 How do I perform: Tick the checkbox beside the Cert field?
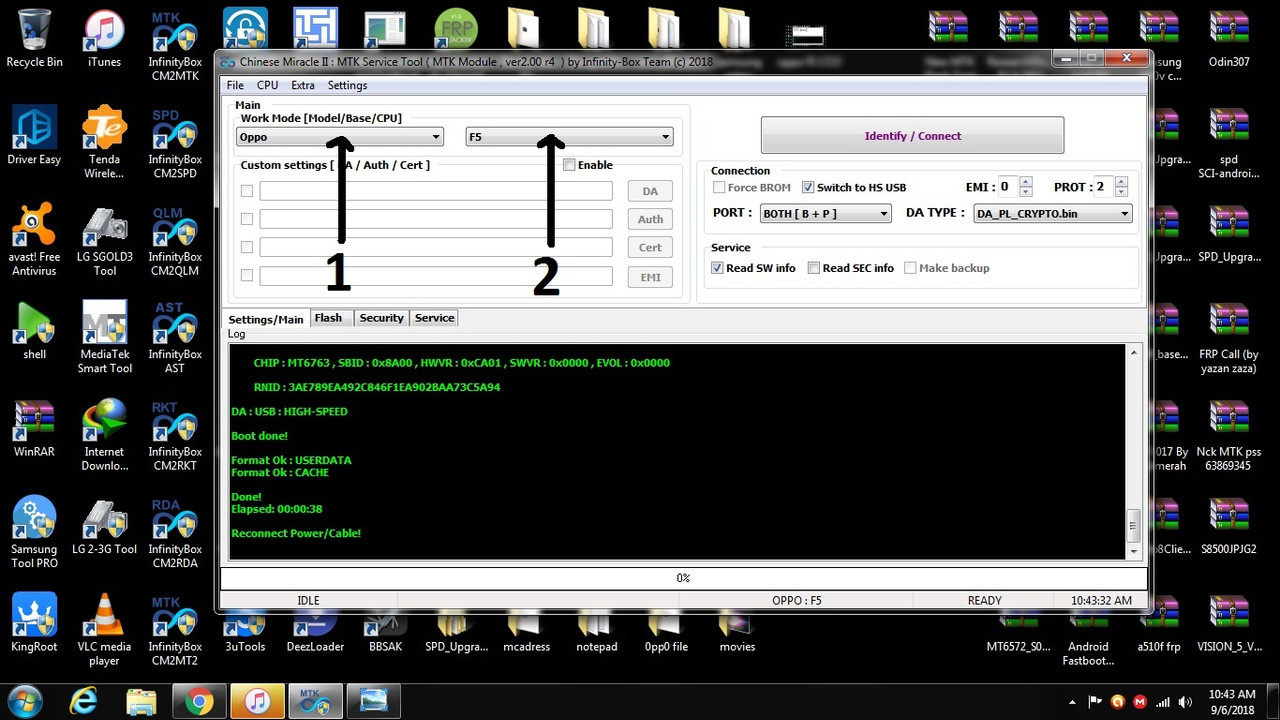[247, 247]
